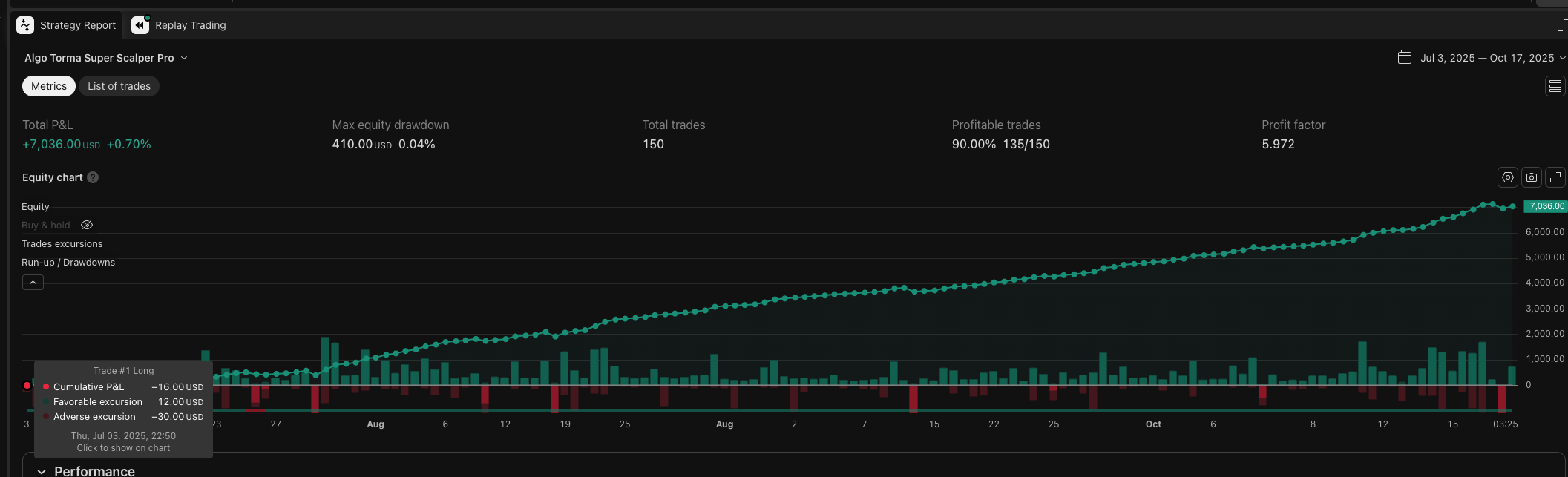Expand the Performance section chevron
Viewport: 1568px width, 477px height.
tap(42, 472)
